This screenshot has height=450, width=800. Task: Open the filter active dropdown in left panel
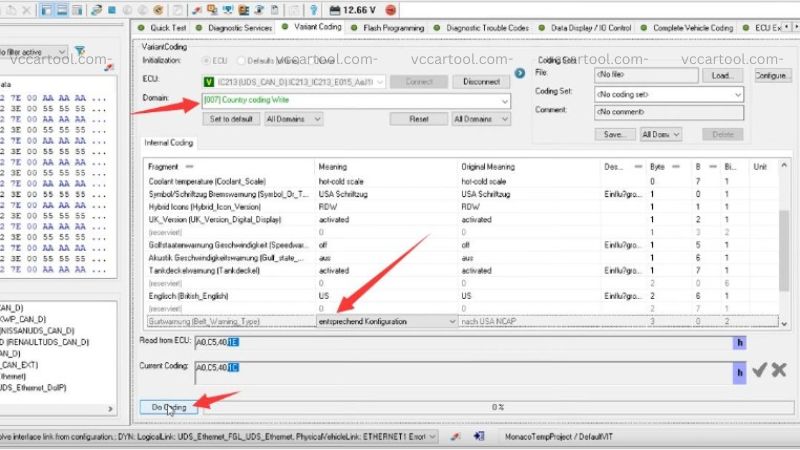(x=33, y=52)
